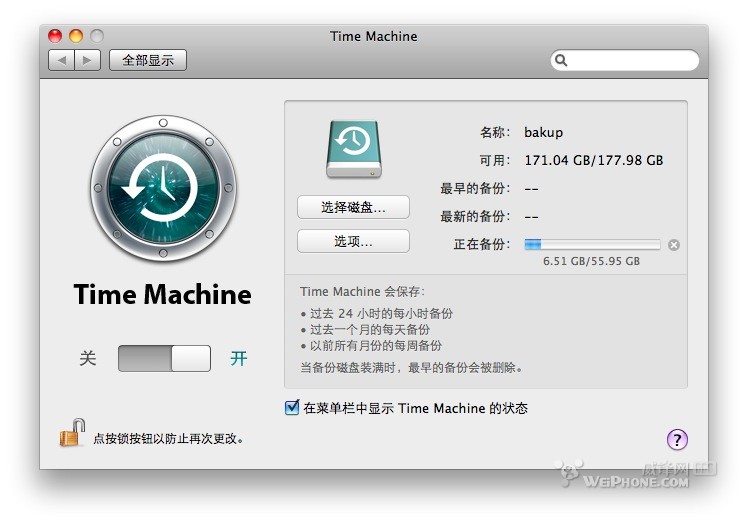This screenshot has width=748, height=524.
Task: Close the Time Machine window
Action: pyautogui.click(x=55, y=36)
